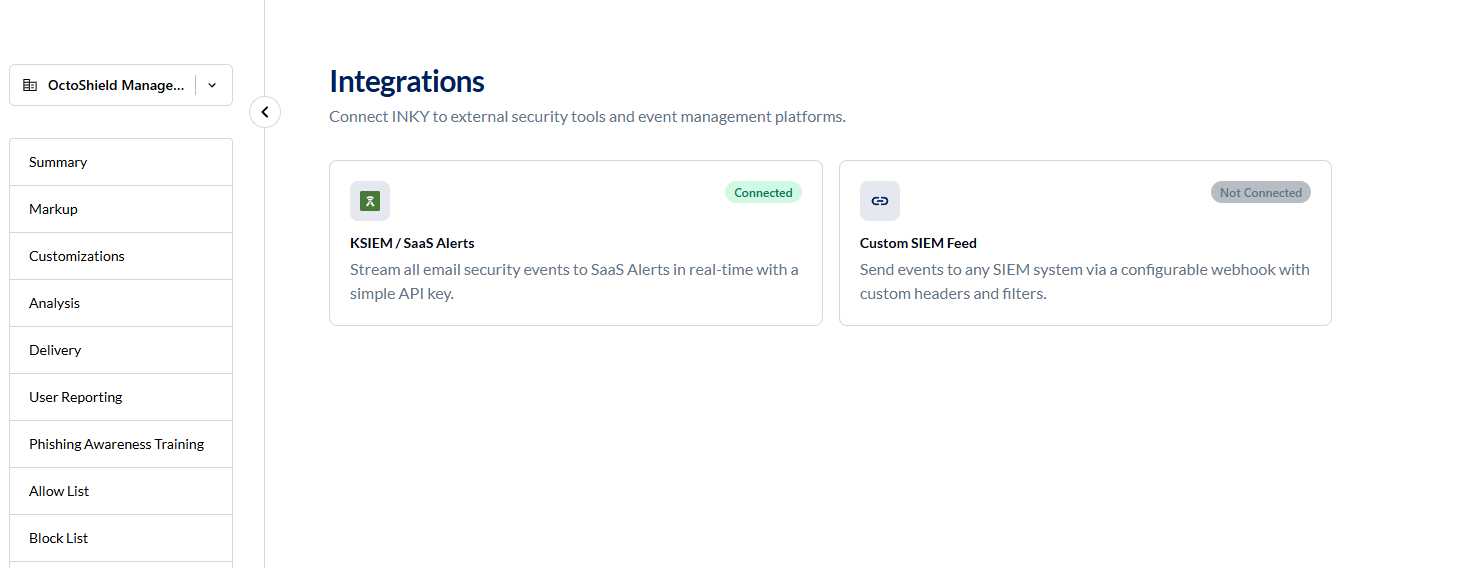This screenshot has height=568, width=1463.
Task: Open the Markup menu item
Action: tap(121, 209)
